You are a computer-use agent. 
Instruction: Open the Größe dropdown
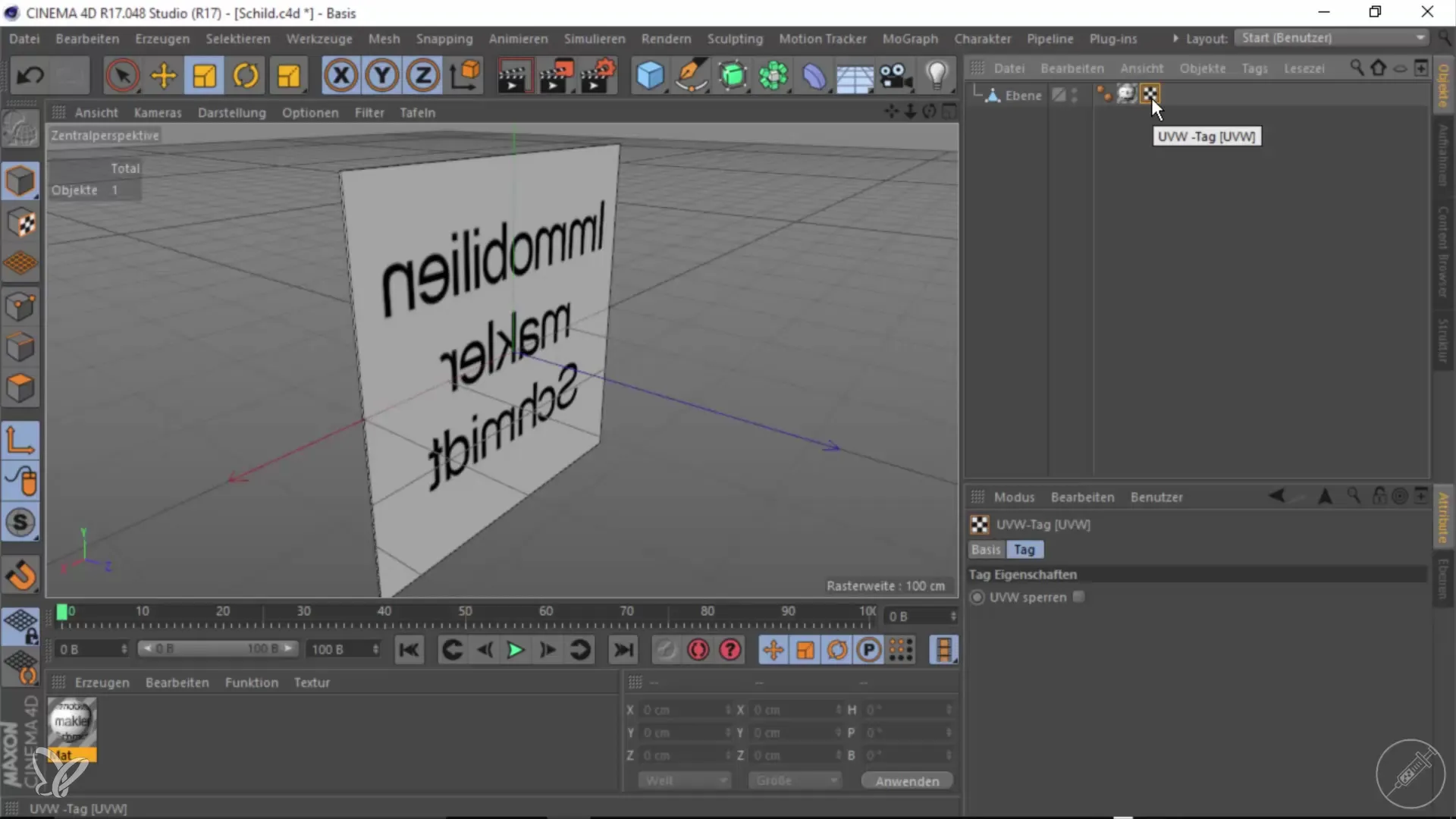click(x=794, y=780)
